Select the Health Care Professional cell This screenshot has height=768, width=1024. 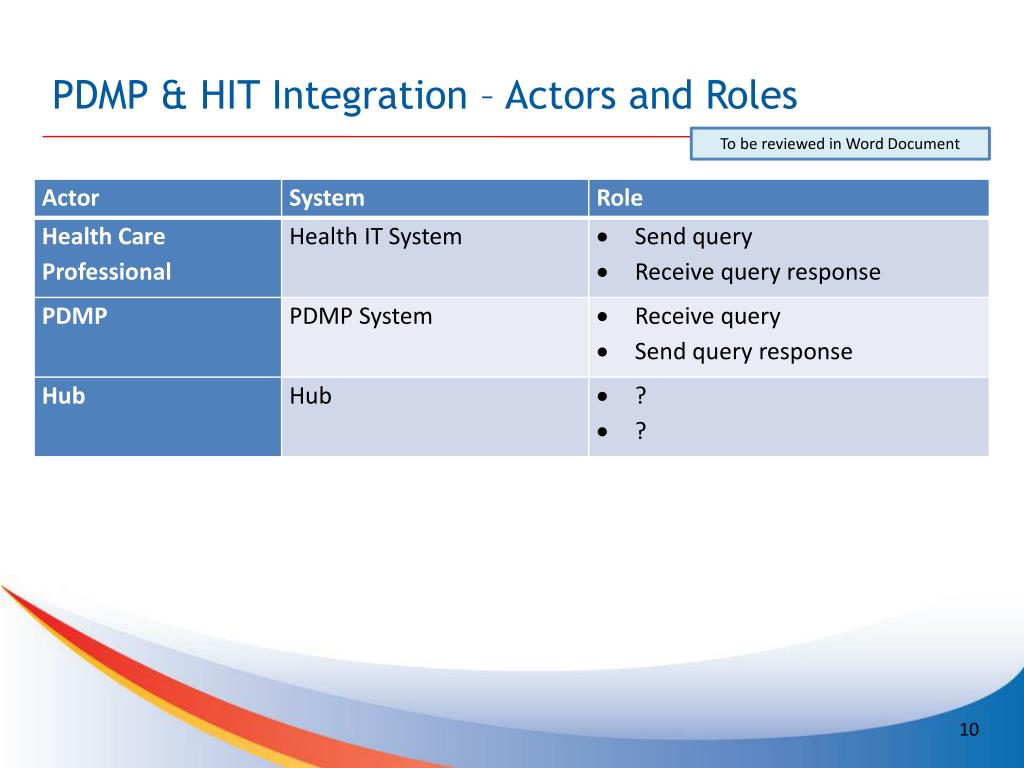point(158,257)
